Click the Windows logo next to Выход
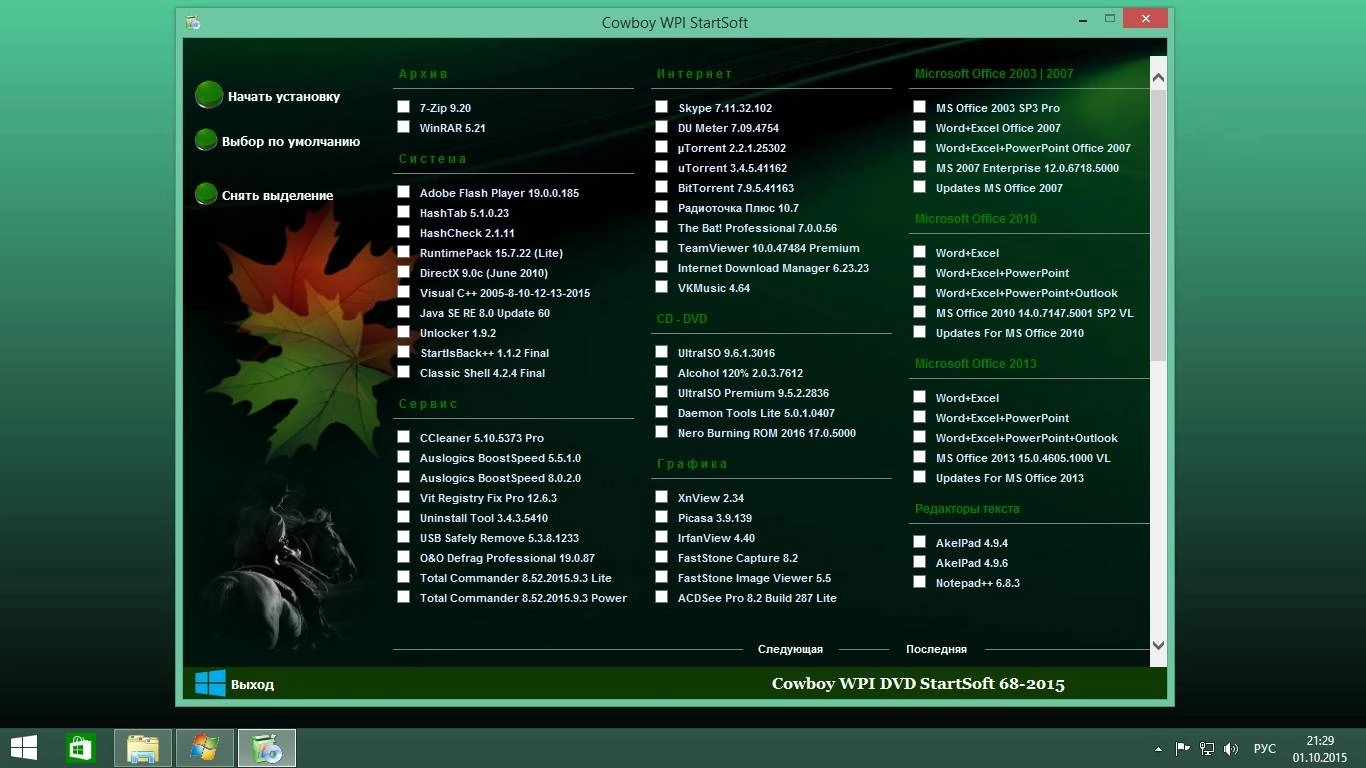This screenshot has width=1366, height=768. (210, 684)
